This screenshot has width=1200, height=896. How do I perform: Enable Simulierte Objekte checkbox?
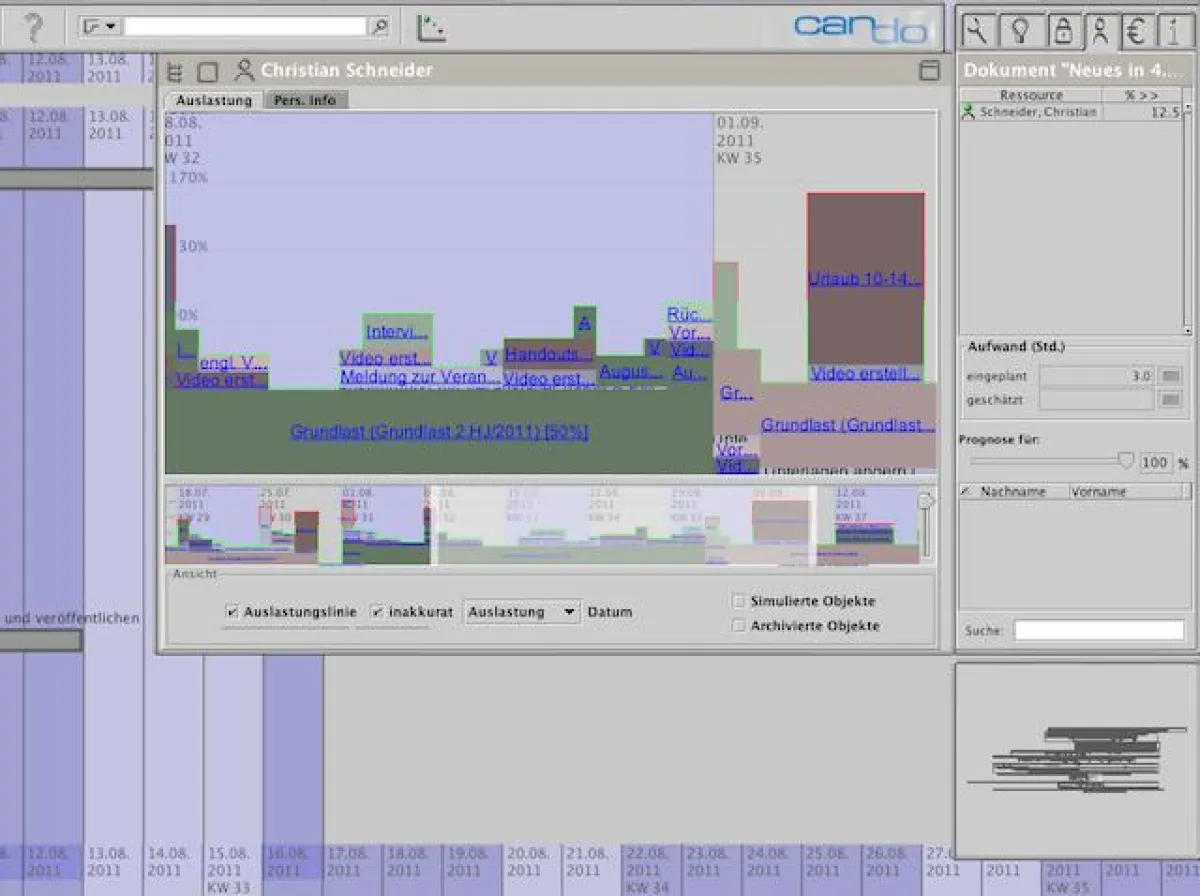pos(739,601)
